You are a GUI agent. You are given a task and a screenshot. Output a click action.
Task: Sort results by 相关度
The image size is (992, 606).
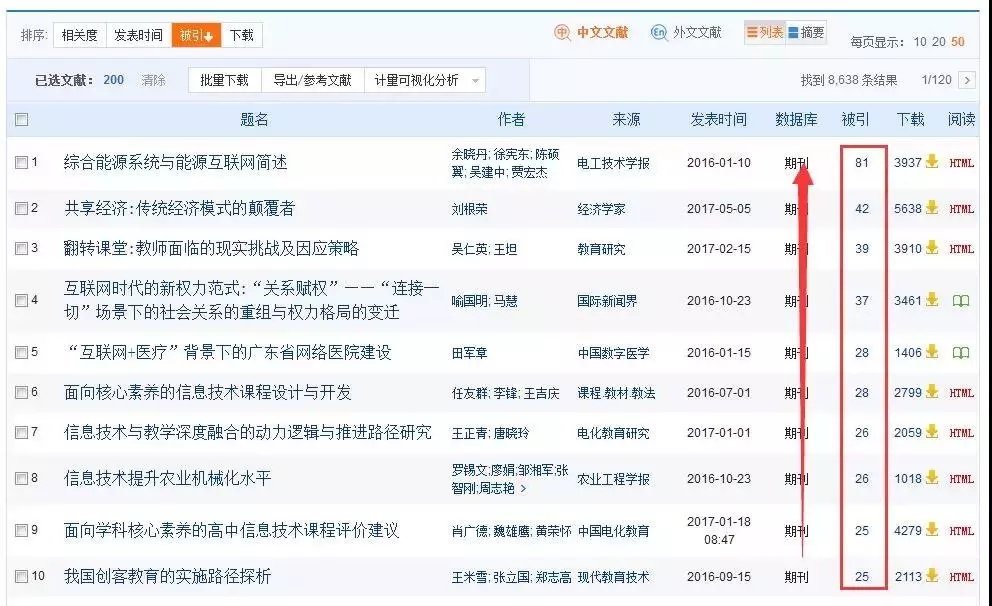coord(80,35)
